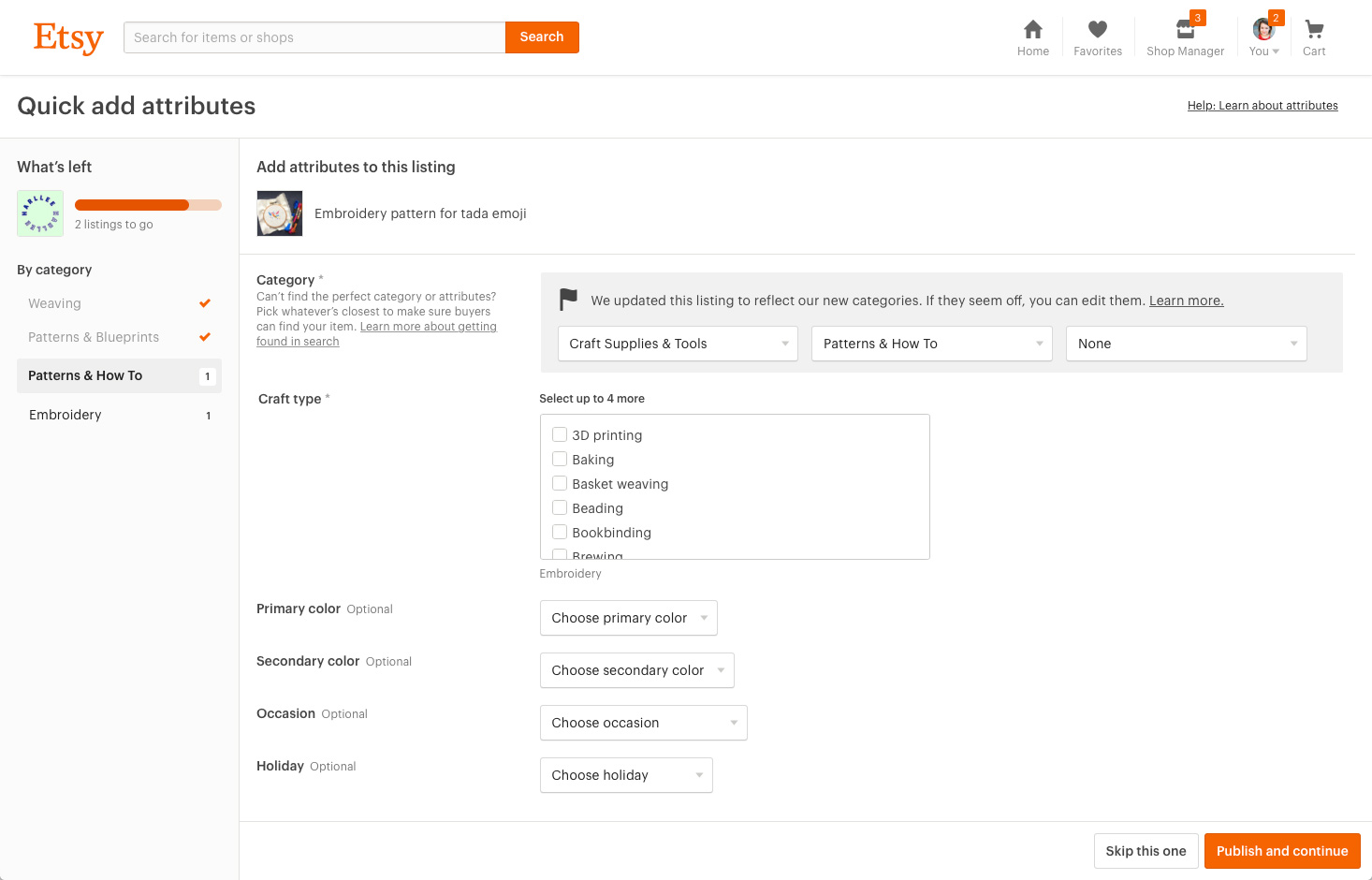This screenshot has width=1372, height=880.
Task: Open Learn more about getting found in search link
Action: (x=428, y=327)
